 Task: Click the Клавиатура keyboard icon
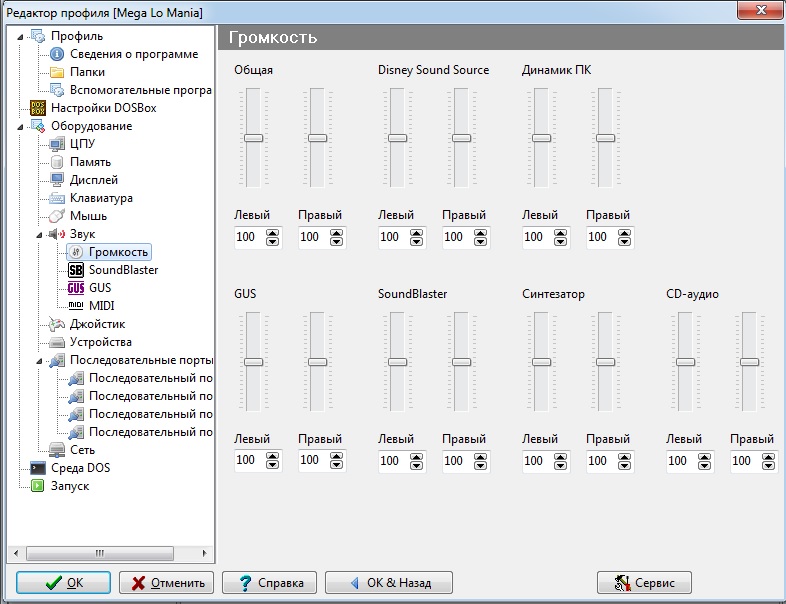[57, 198]
